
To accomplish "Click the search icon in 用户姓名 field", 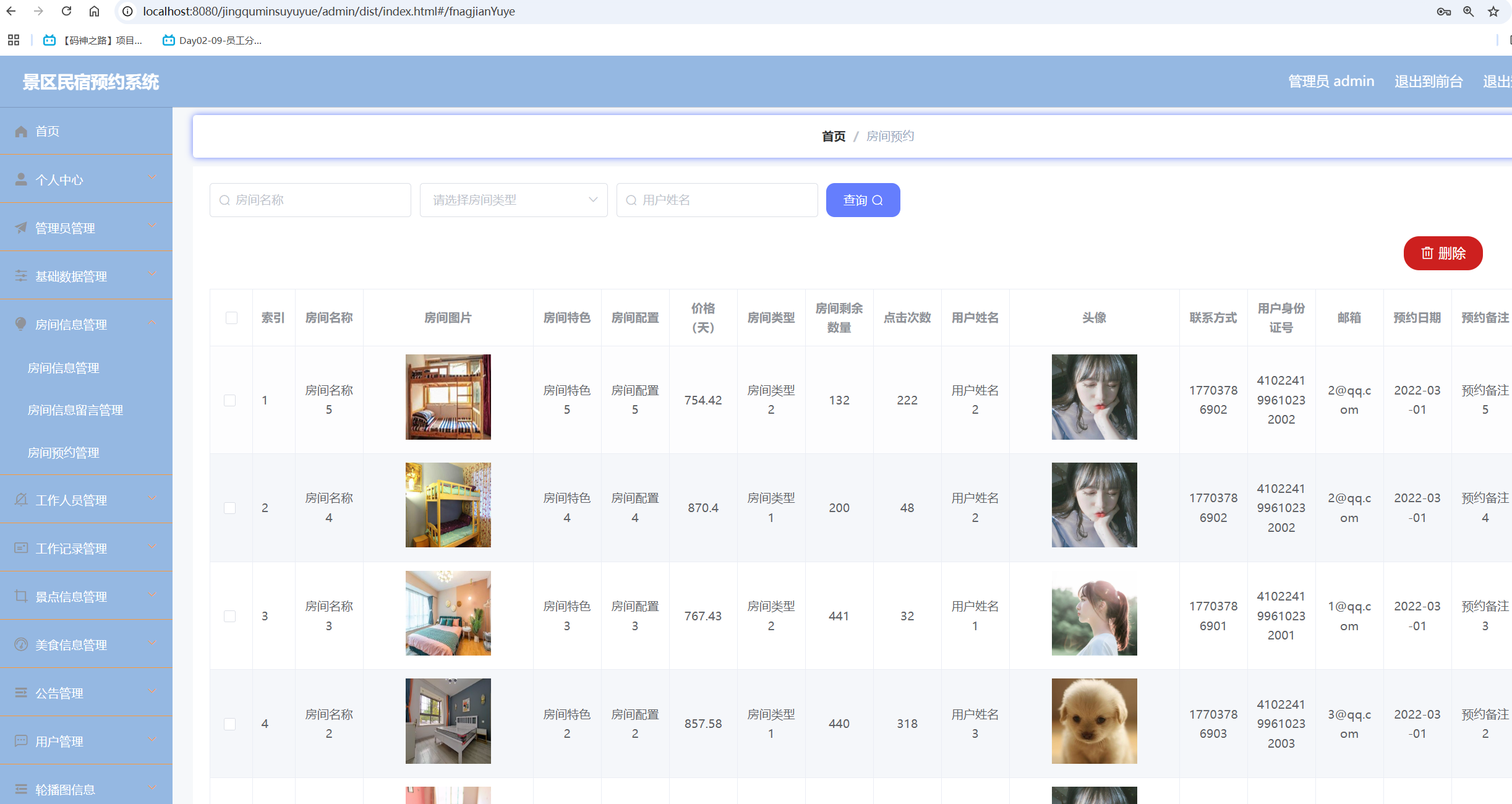I will coord(631,200).
